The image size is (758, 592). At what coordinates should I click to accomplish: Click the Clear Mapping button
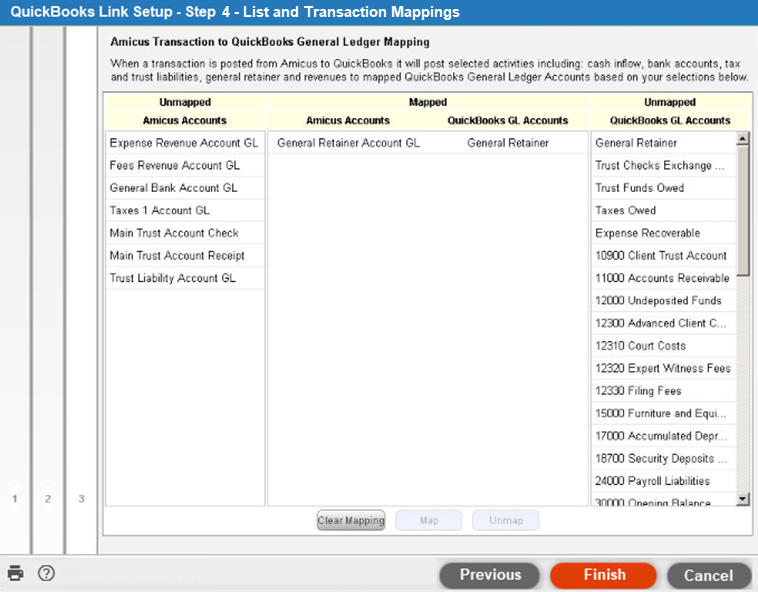[x=351, y=520]
